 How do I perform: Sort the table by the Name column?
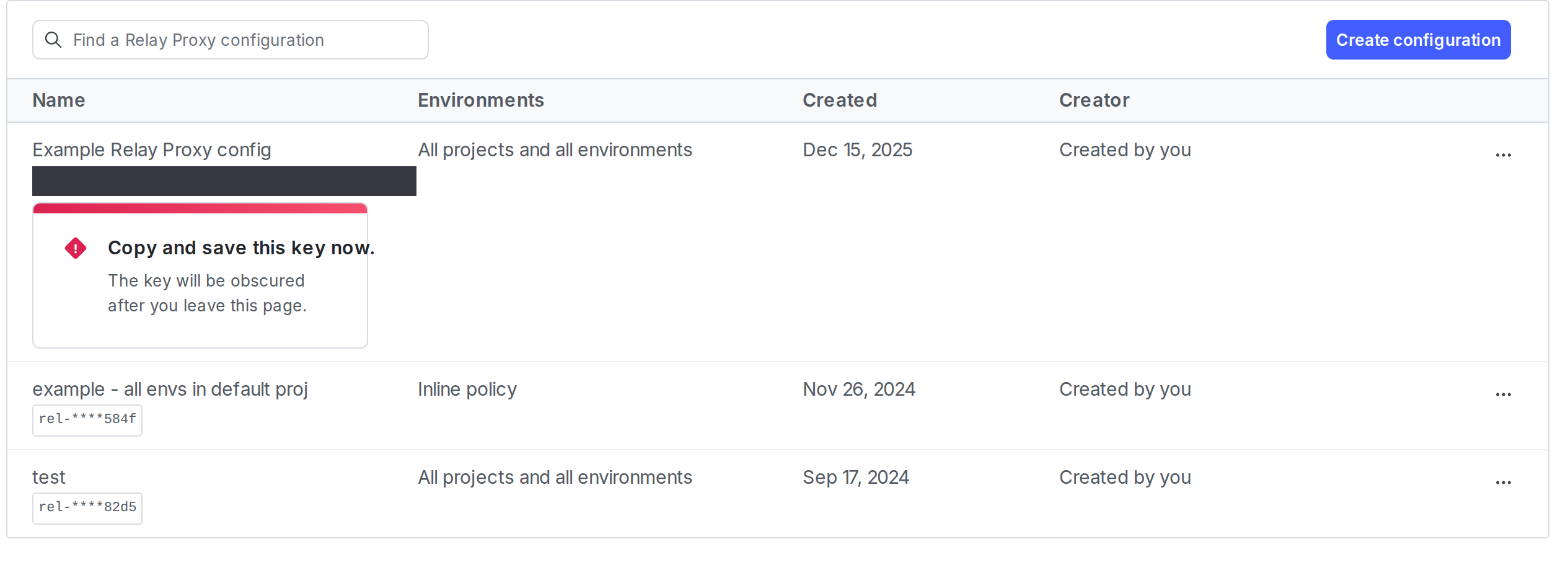click(x=58, y=100)
